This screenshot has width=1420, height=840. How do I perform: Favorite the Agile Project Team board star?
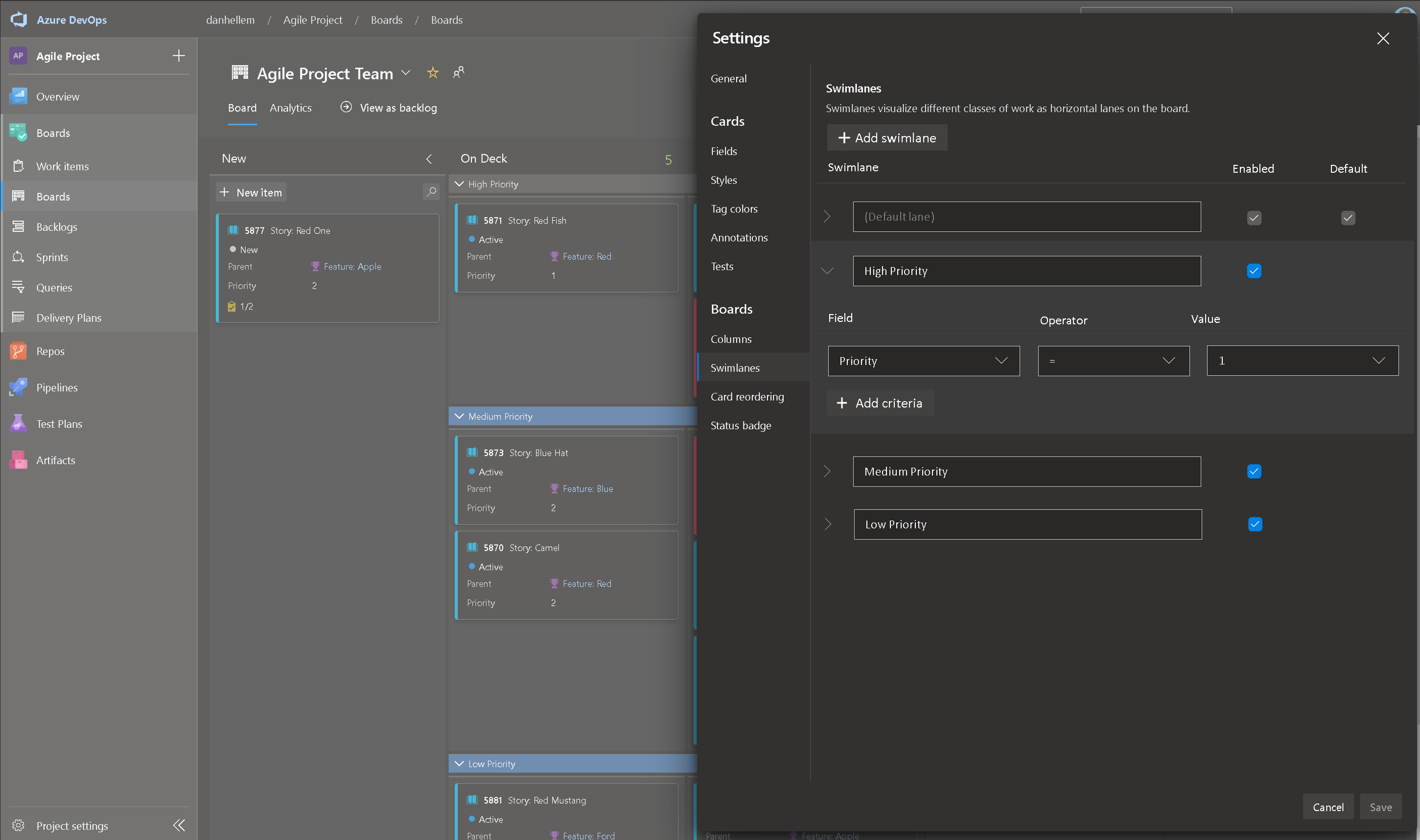[433, 72]
